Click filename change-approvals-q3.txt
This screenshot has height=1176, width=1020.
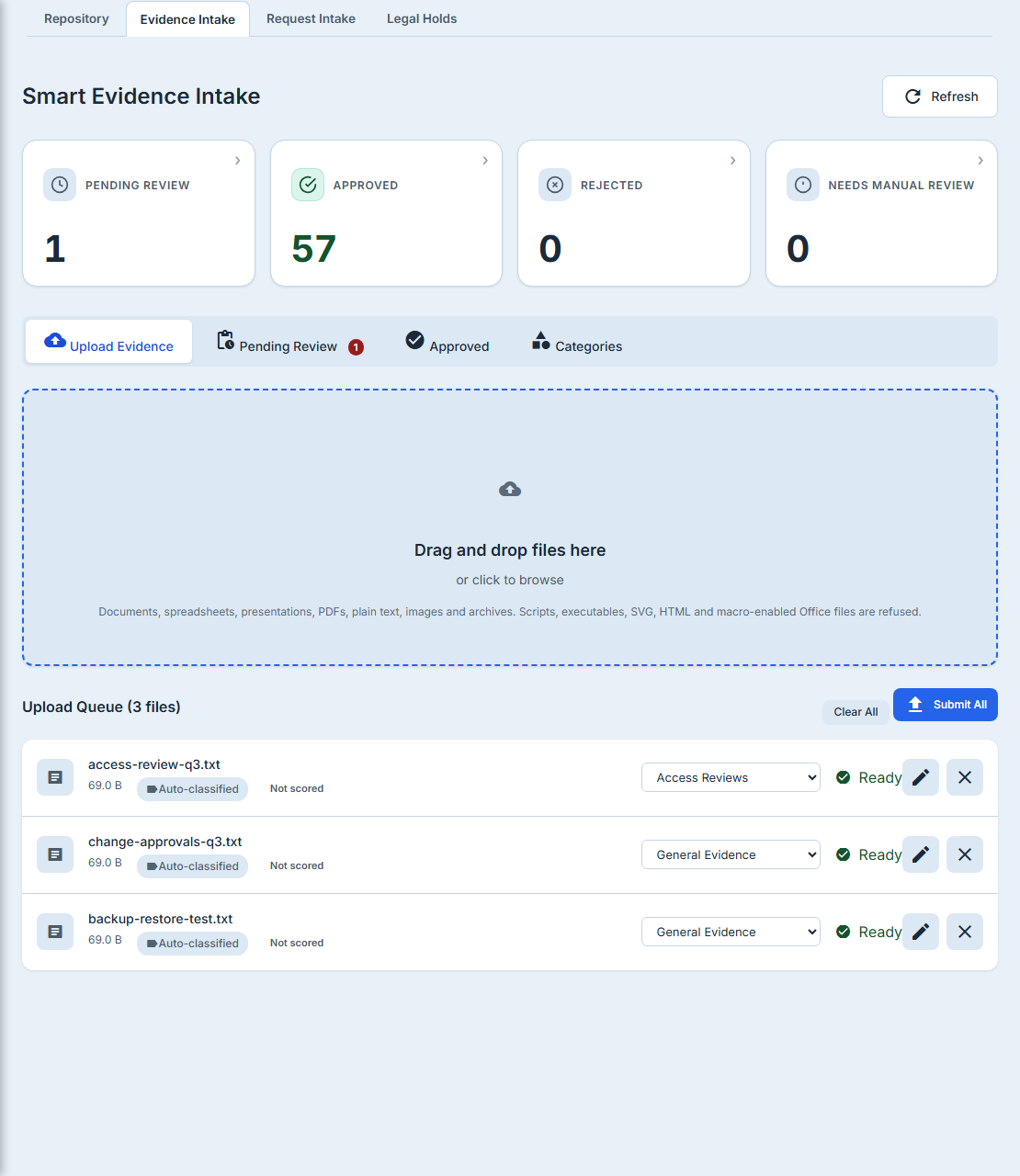tap(165, 842)
